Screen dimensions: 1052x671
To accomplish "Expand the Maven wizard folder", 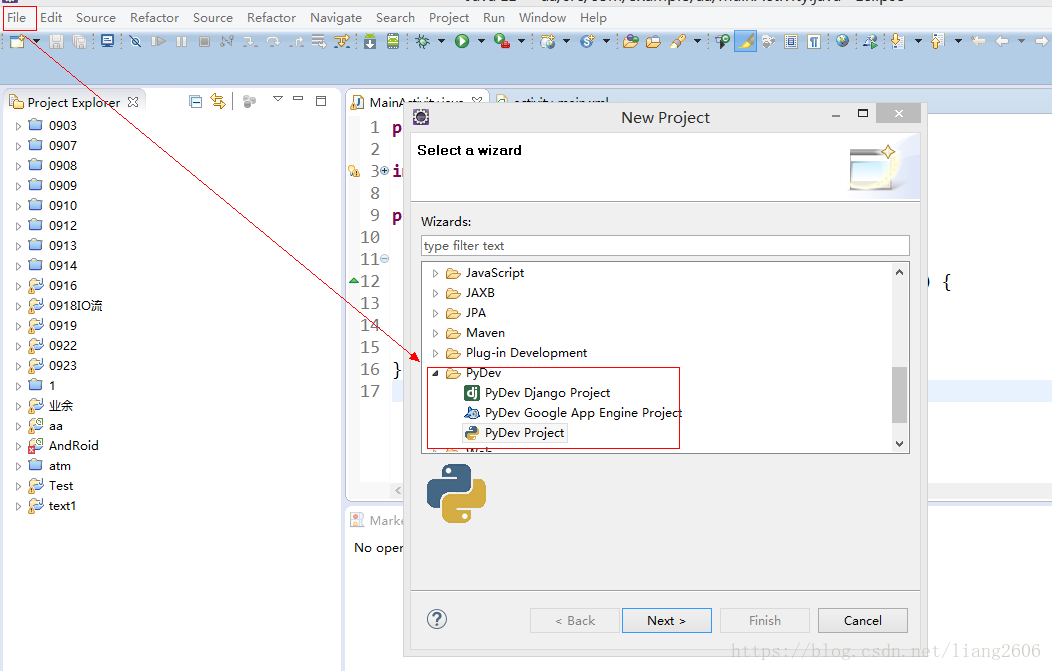I will click(x=435, y=333).
